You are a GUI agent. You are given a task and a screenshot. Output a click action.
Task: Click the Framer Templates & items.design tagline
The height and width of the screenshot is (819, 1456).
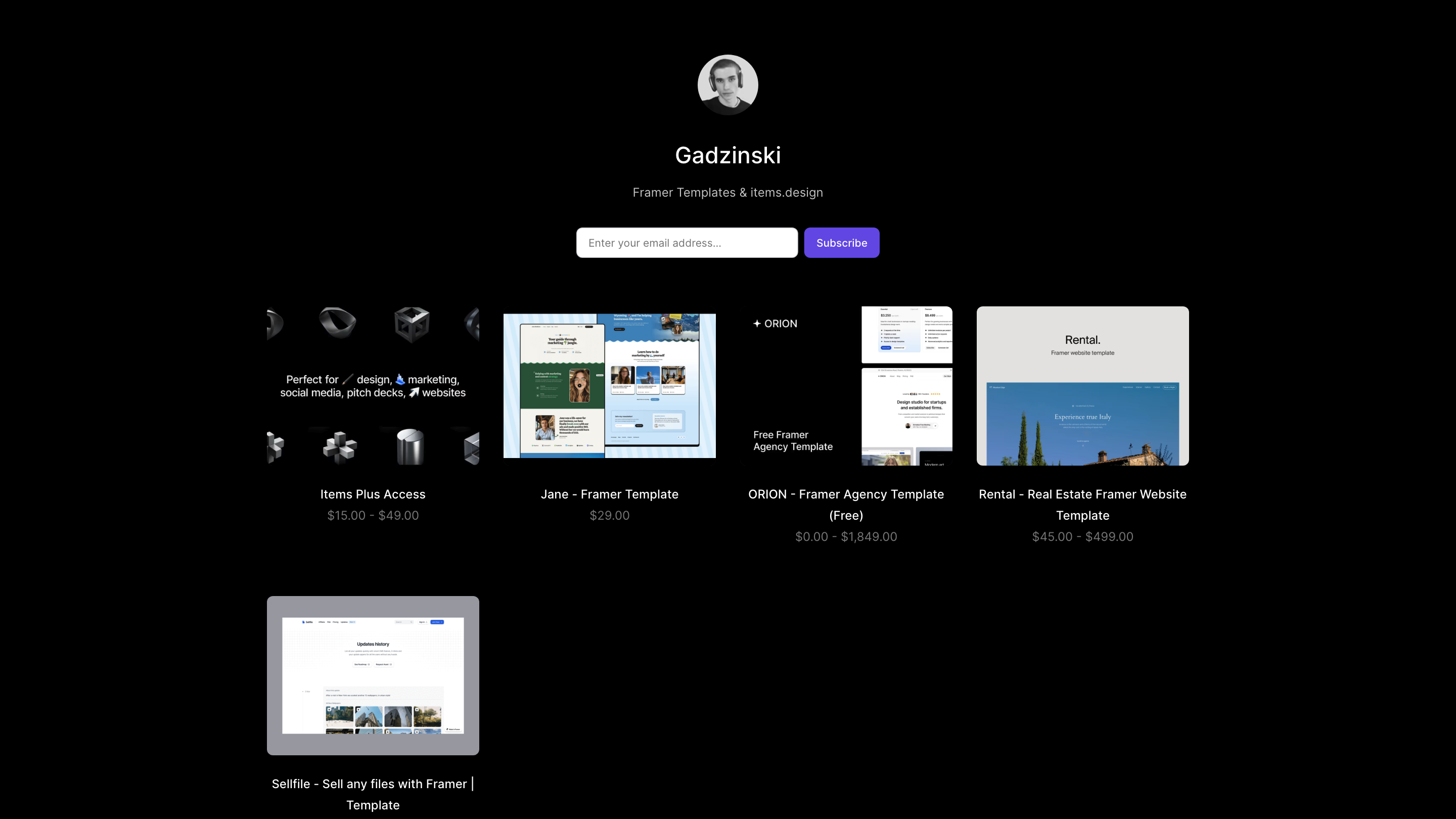pos(727,193)
